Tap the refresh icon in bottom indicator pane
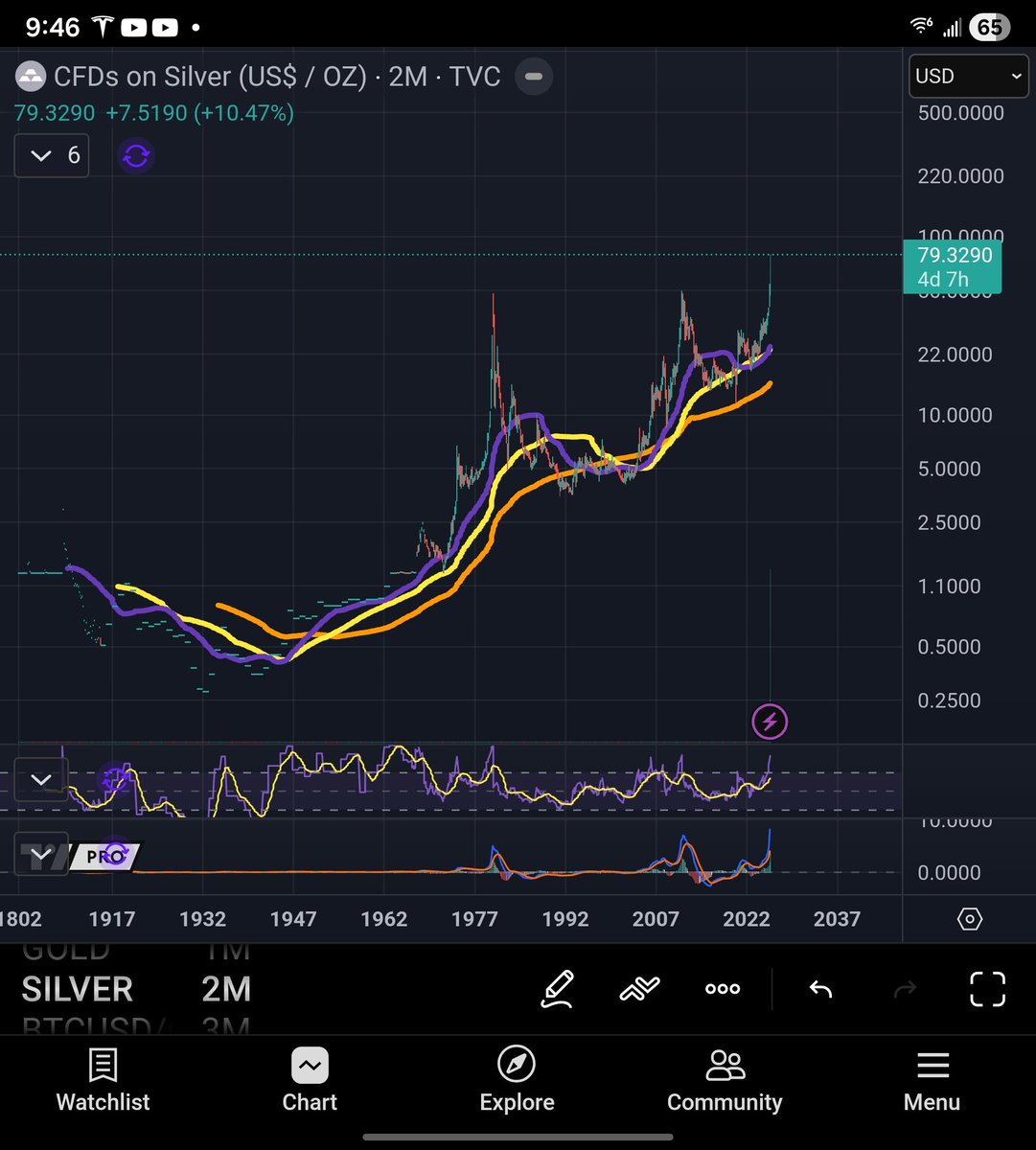 point(115,854)
